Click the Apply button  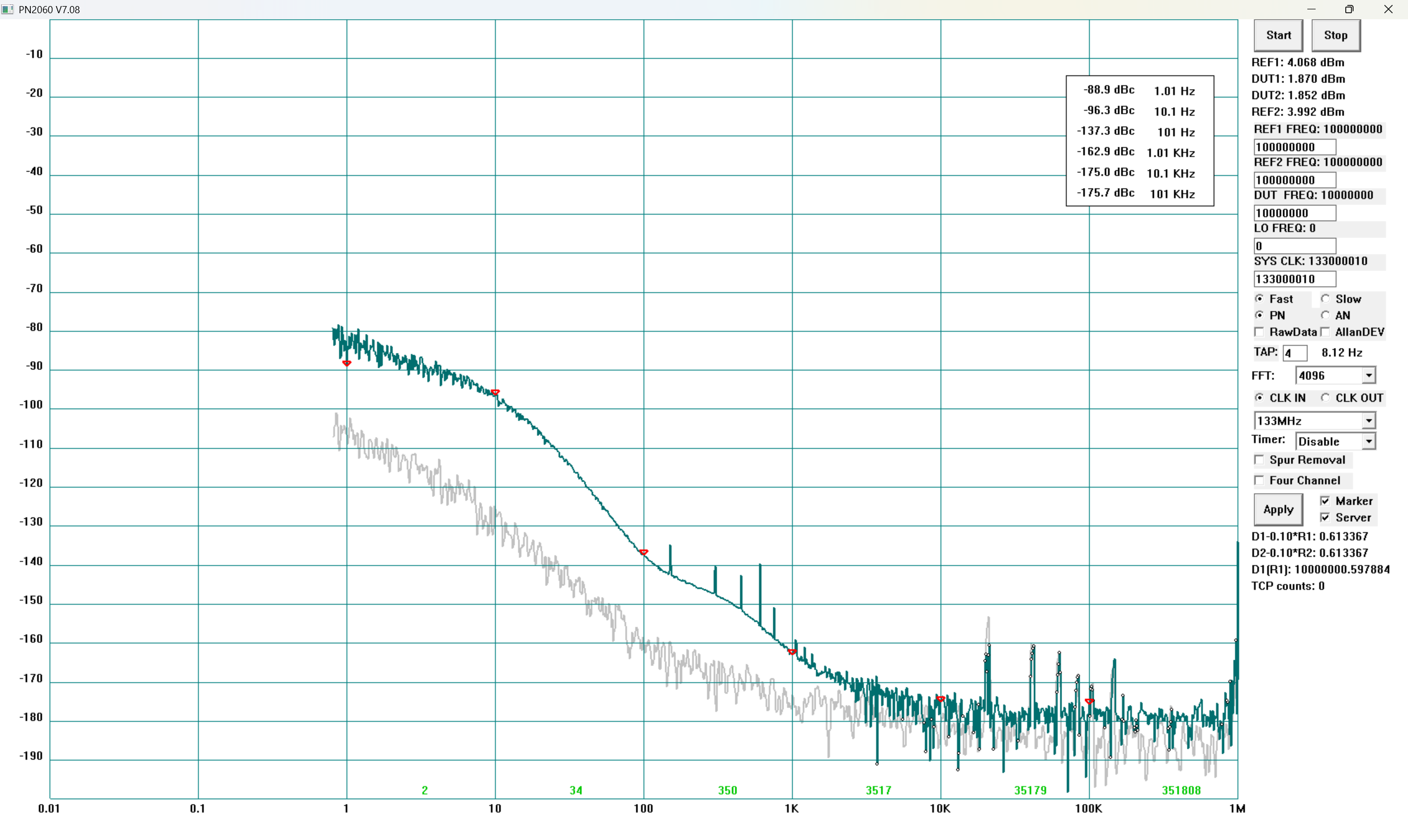[x=1278, y=510]
